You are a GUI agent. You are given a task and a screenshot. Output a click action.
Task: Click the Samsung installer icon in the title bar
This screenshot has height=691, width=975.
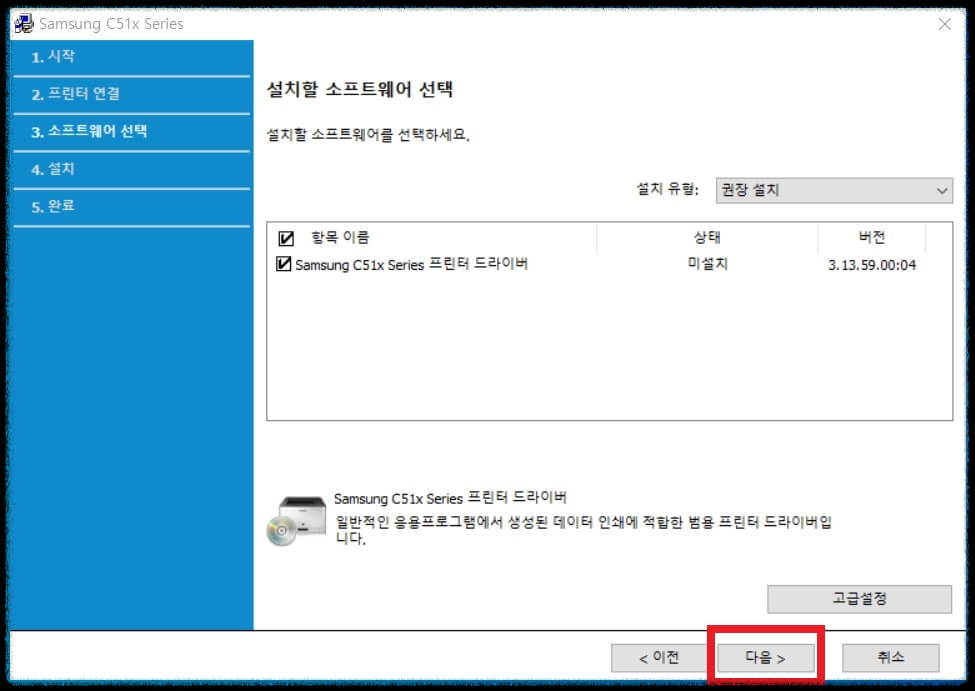[x=22, y=23]
